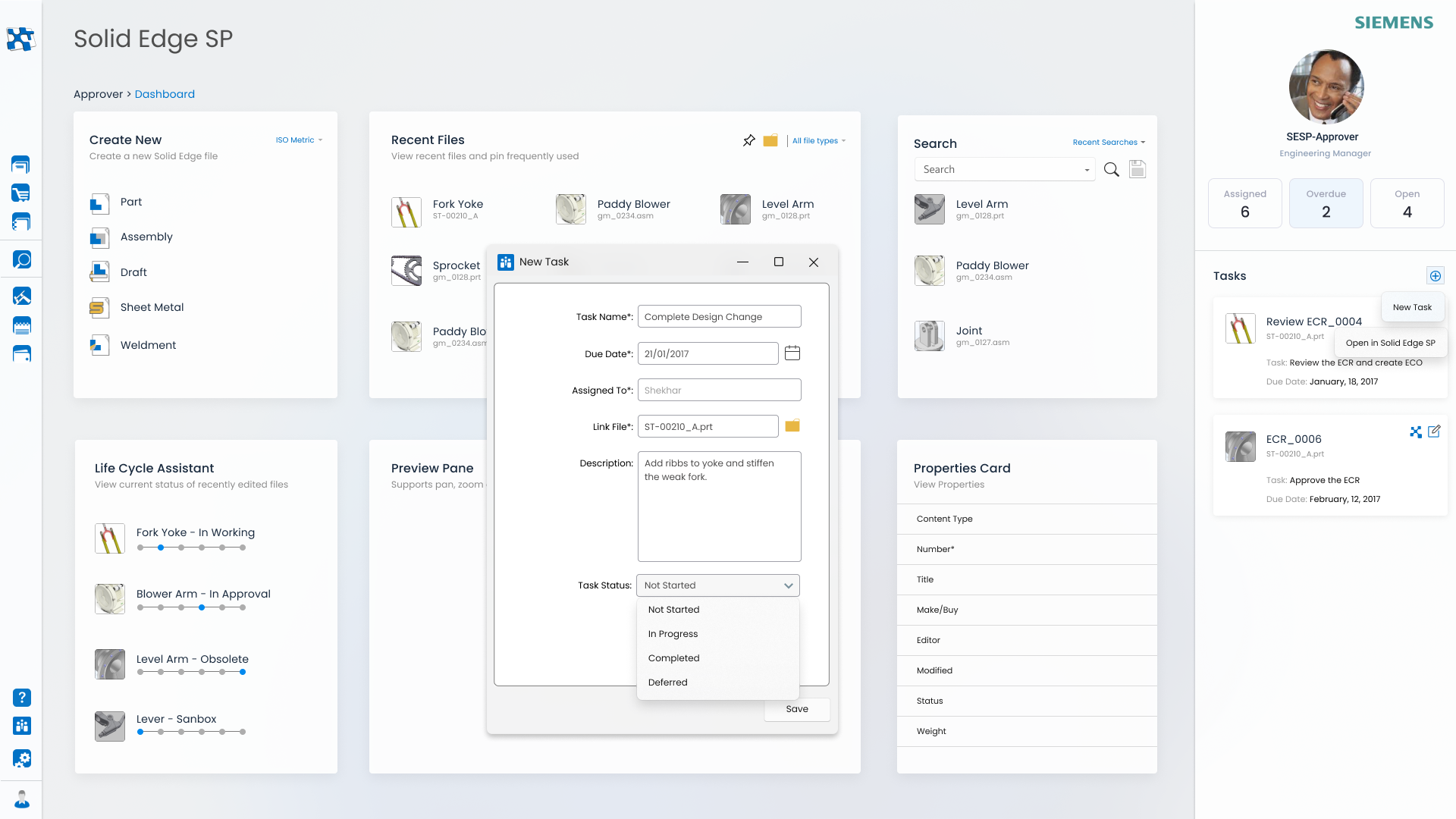Viewport: 1456px width, 819px height.
Task: Click the tasks people icon in the left sidebar
Action: coord(22,726)
